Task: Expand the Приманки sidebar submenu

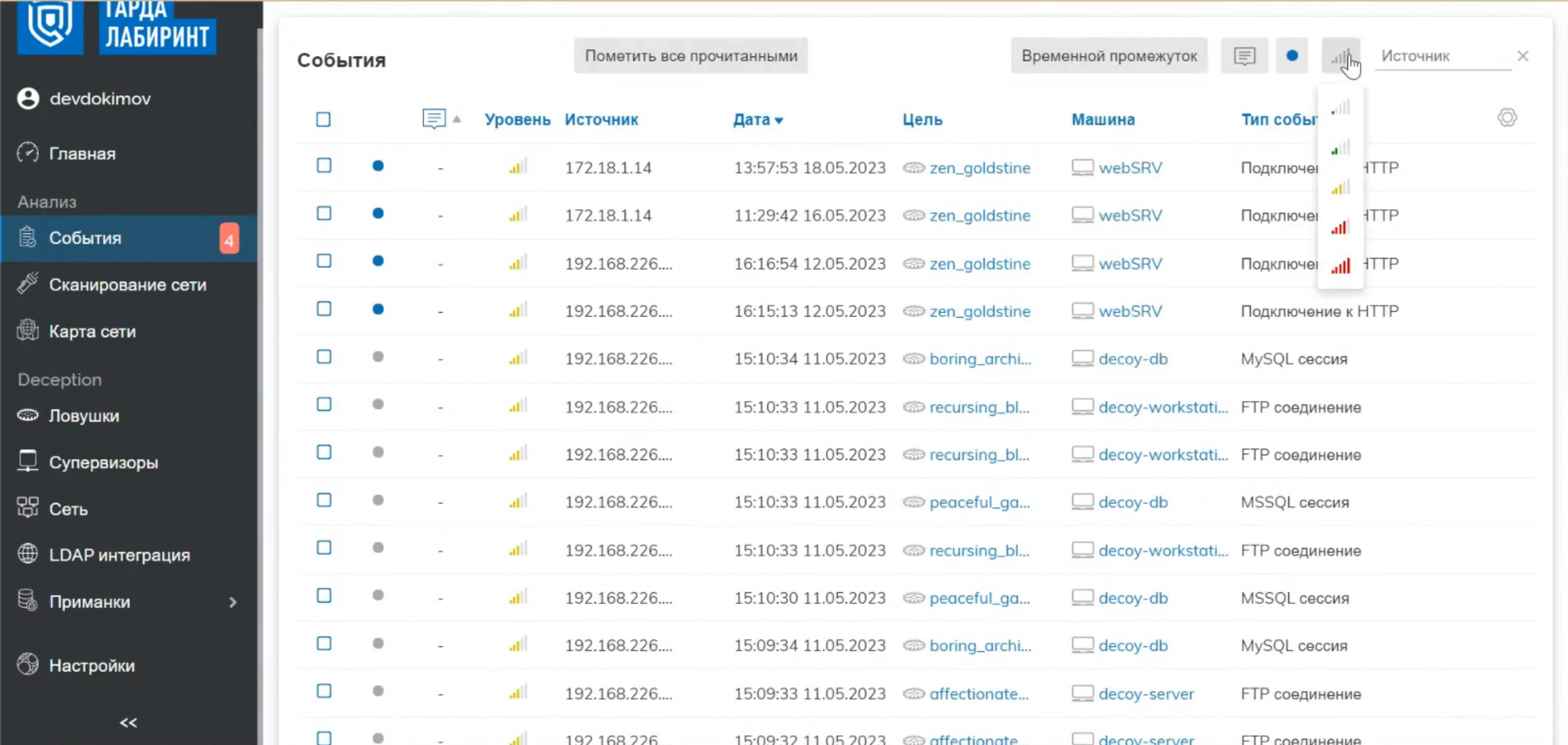Action: pyautogui.click(x=233, y=602)
